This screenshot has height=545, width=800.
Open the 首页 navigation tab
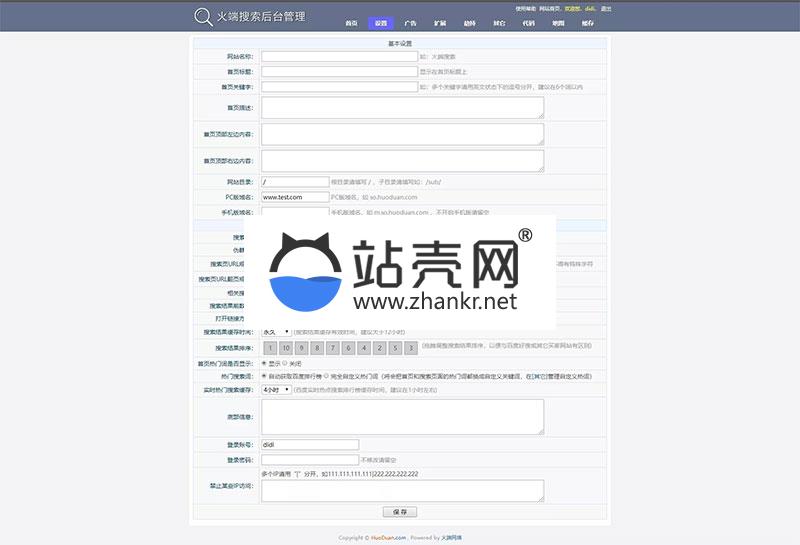click(351, 22)
